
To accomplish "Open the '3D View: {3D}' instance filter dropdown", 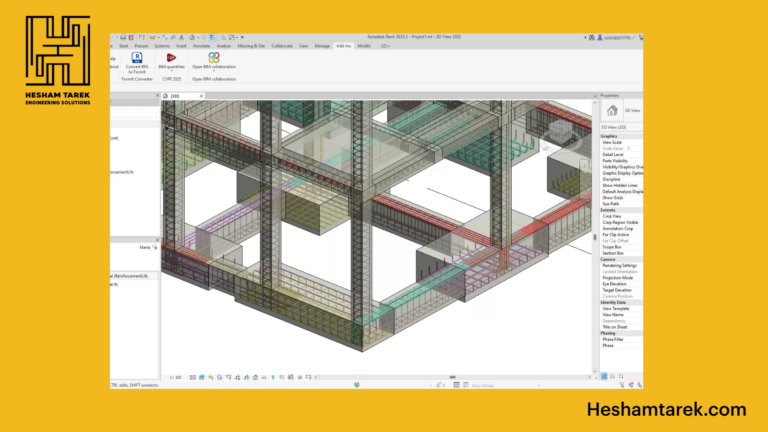I will pos(621,127).
